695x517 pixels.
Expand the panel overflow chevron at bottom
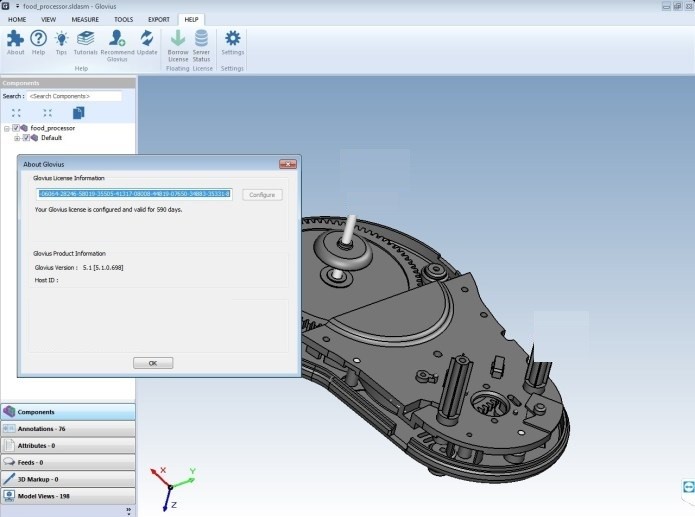pyautogui.click(x=129, y=510)
